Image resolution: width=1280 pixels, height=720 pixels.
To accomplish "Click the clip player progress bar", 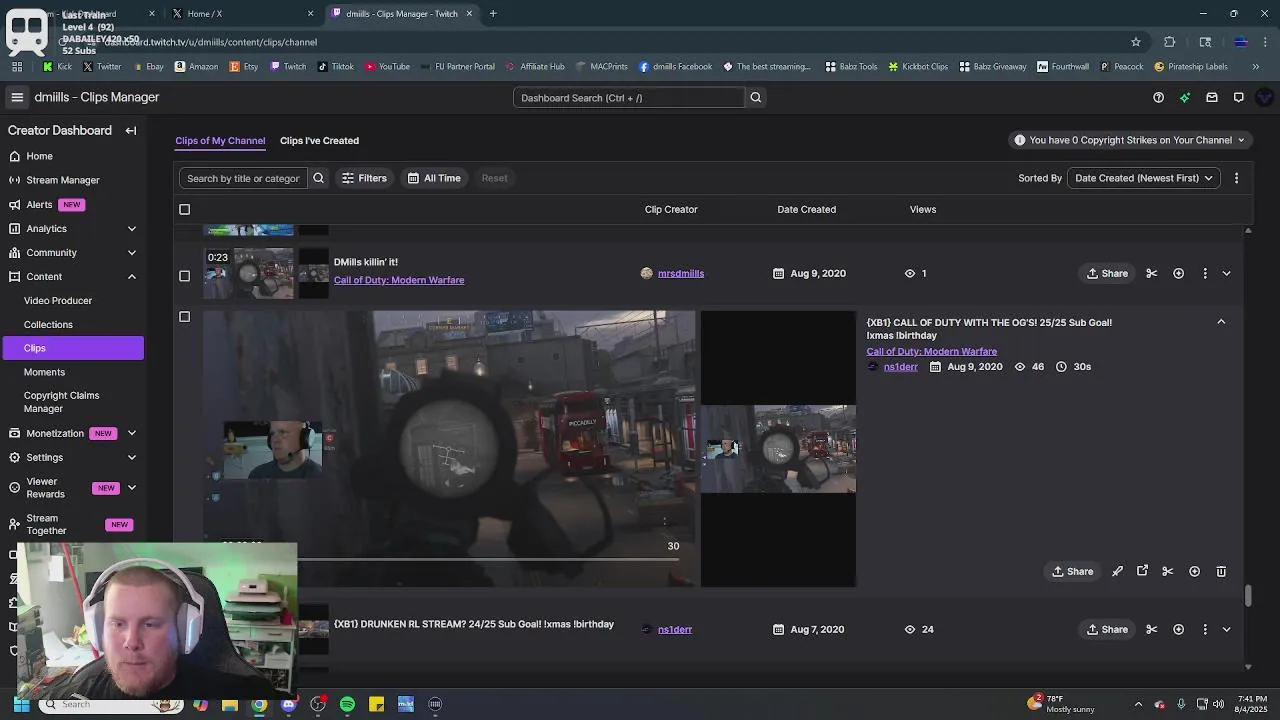I will 449,559.
